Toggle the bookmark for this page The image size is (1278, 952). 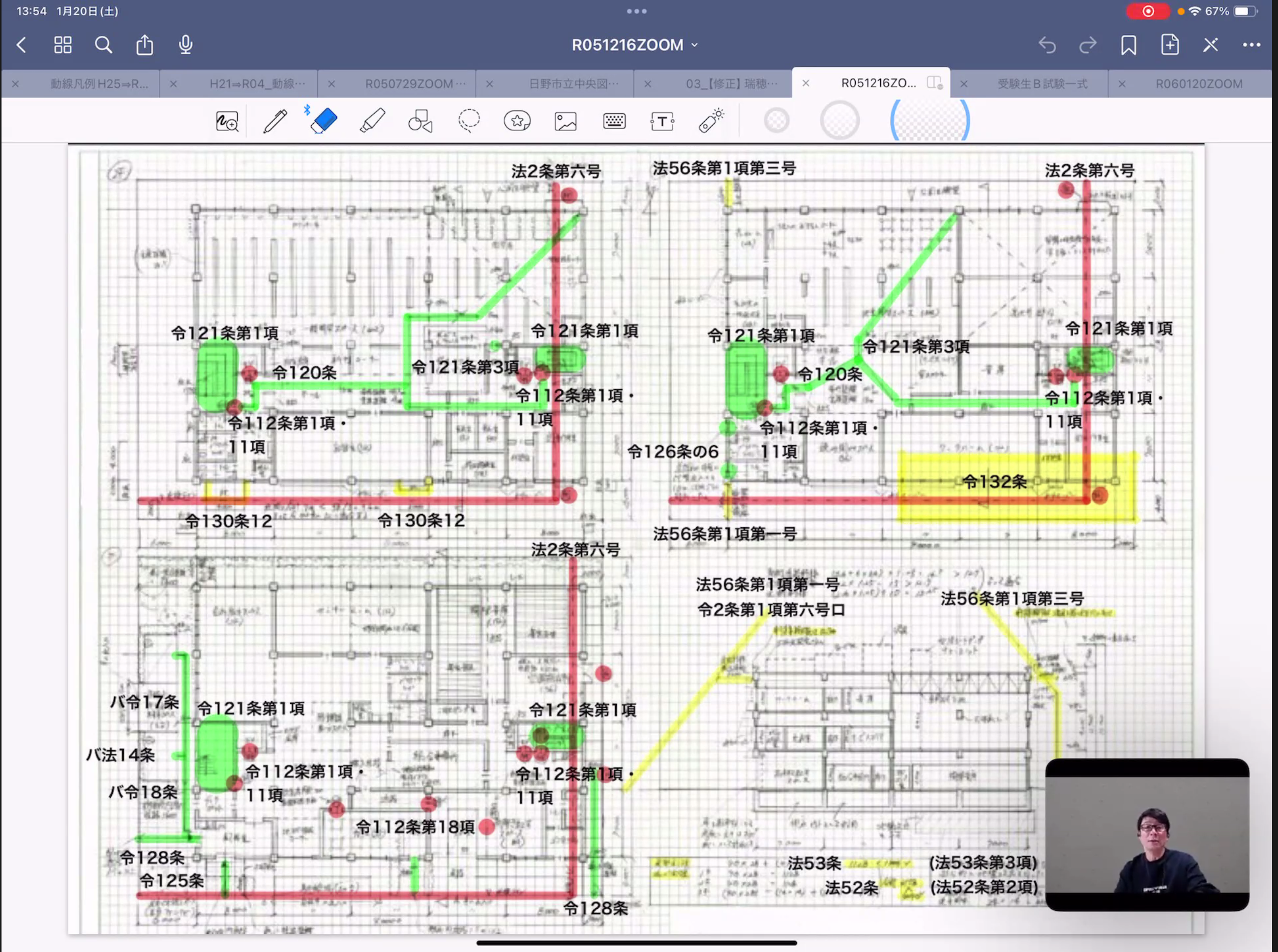tap(1128, 45)
